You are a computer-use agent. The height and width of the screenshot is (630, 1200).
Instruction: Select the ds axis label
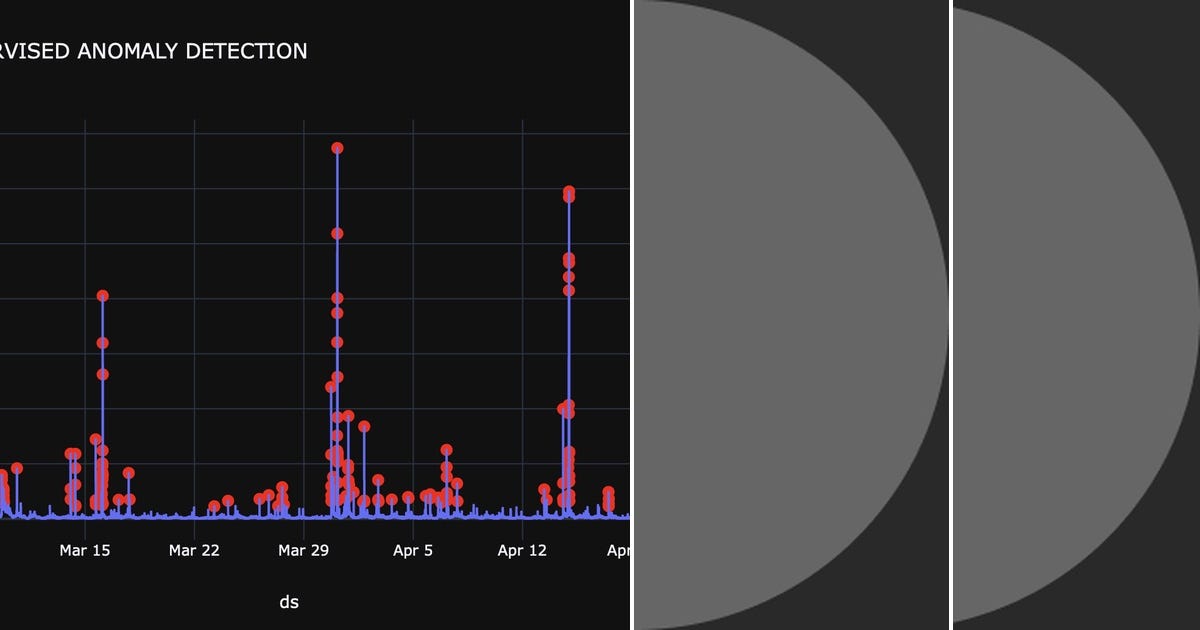(x=289, y=602)
